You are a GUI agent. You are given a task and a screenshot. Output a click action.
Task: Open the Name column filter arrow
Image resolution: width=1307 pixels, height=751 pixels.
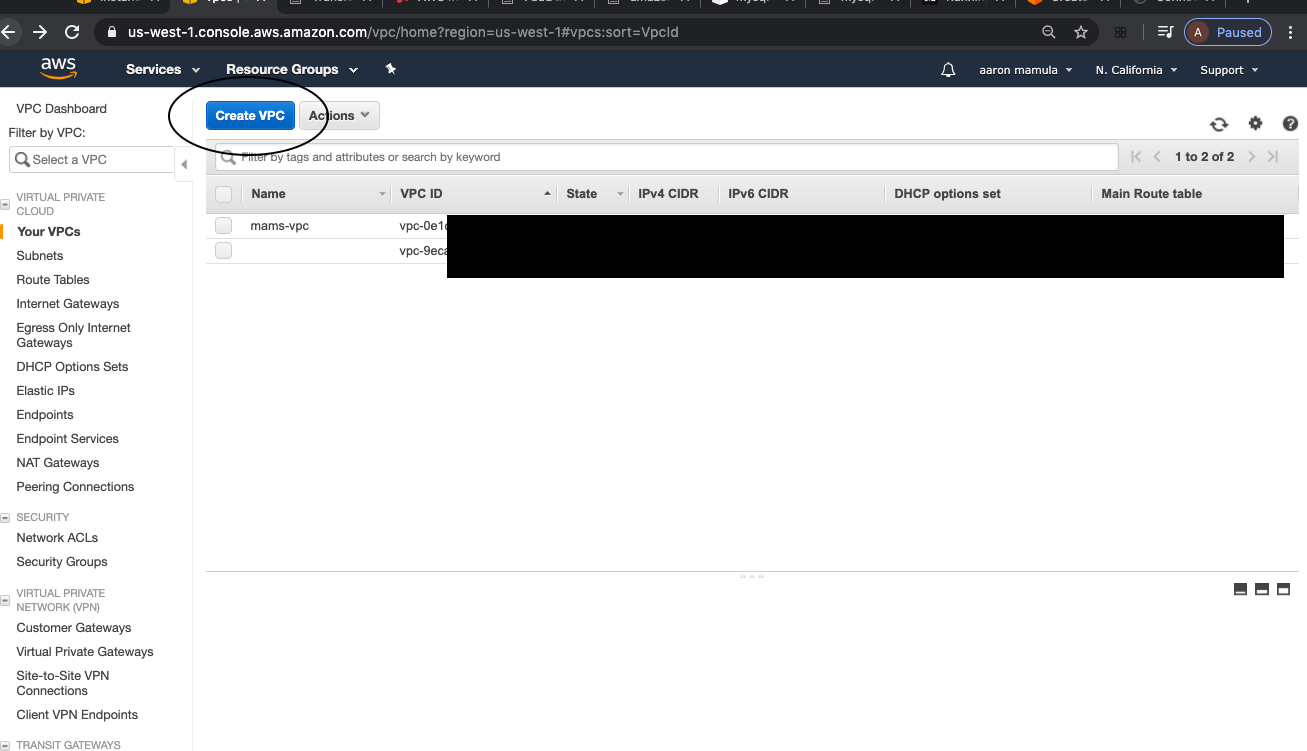tap(383, 194)
